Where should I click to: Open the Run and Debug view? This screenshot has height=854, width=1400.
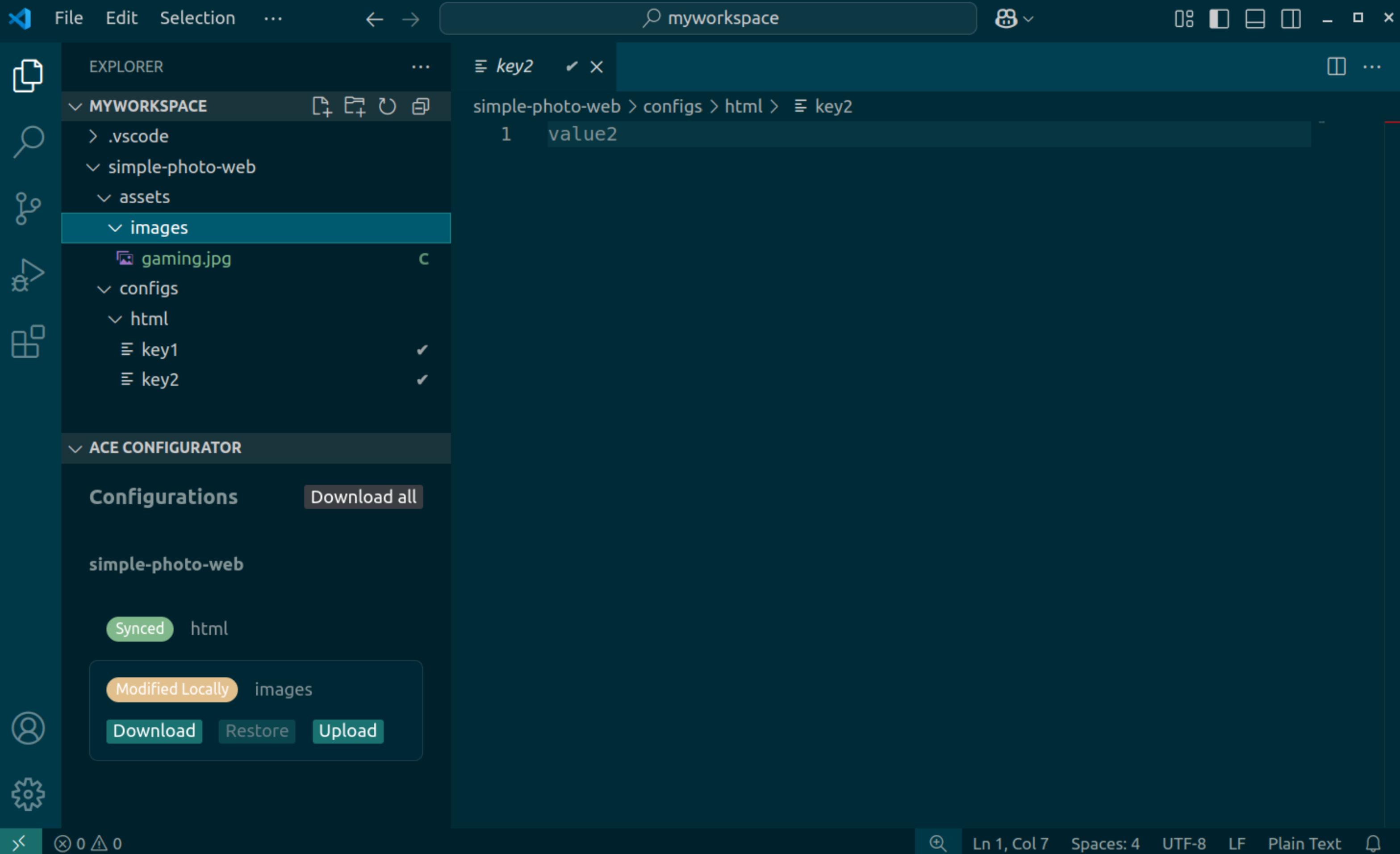point(27,275)
